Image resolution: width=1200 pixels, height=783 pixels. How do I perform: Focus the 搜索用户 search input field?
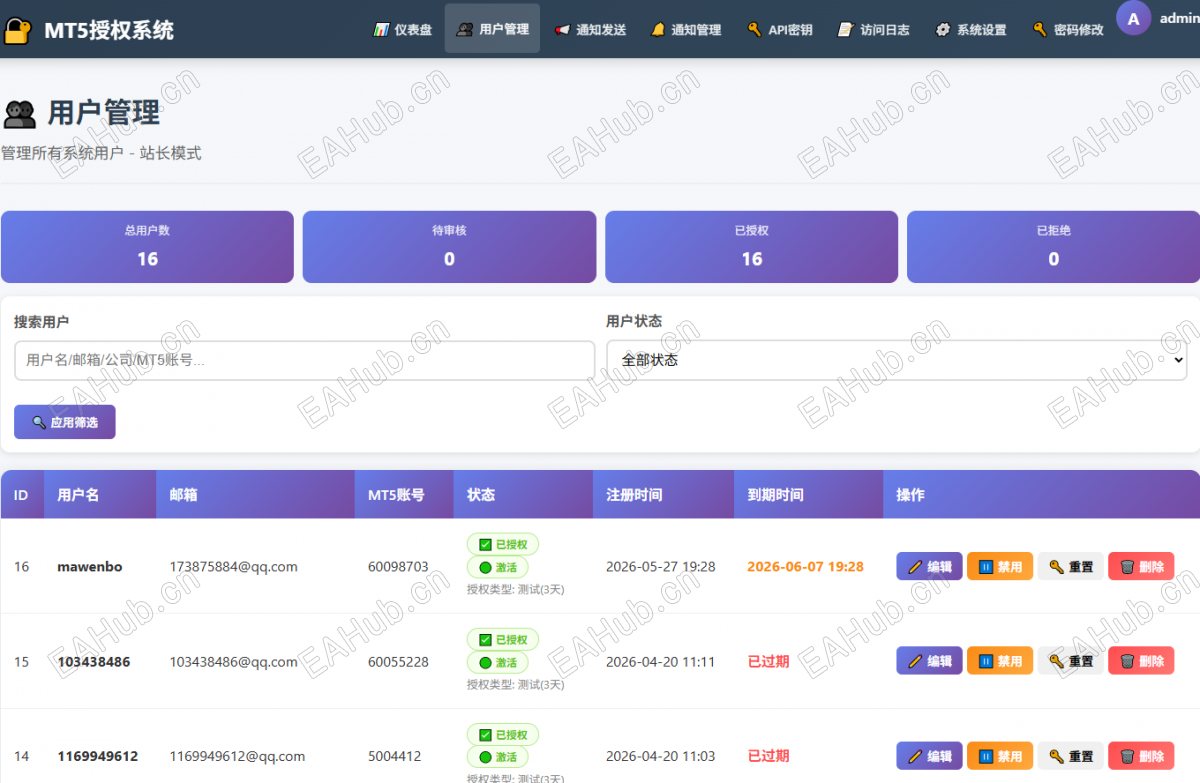(x=304, y=360)
